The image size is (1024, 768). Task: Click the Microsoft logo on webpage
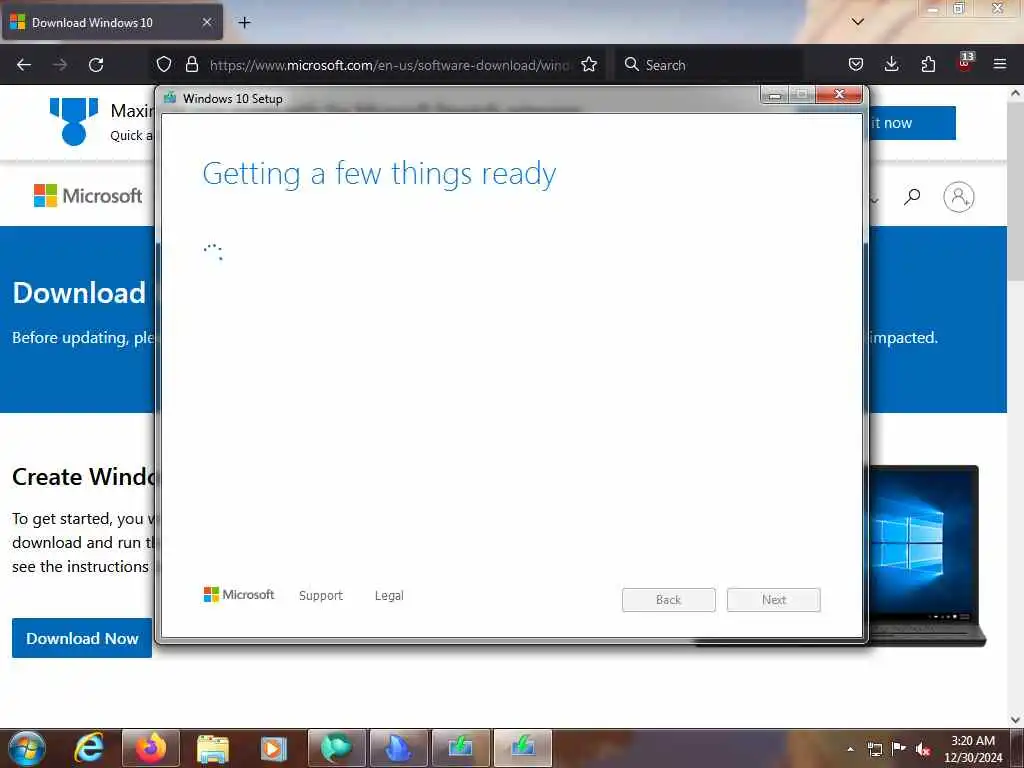pos(88,195)
